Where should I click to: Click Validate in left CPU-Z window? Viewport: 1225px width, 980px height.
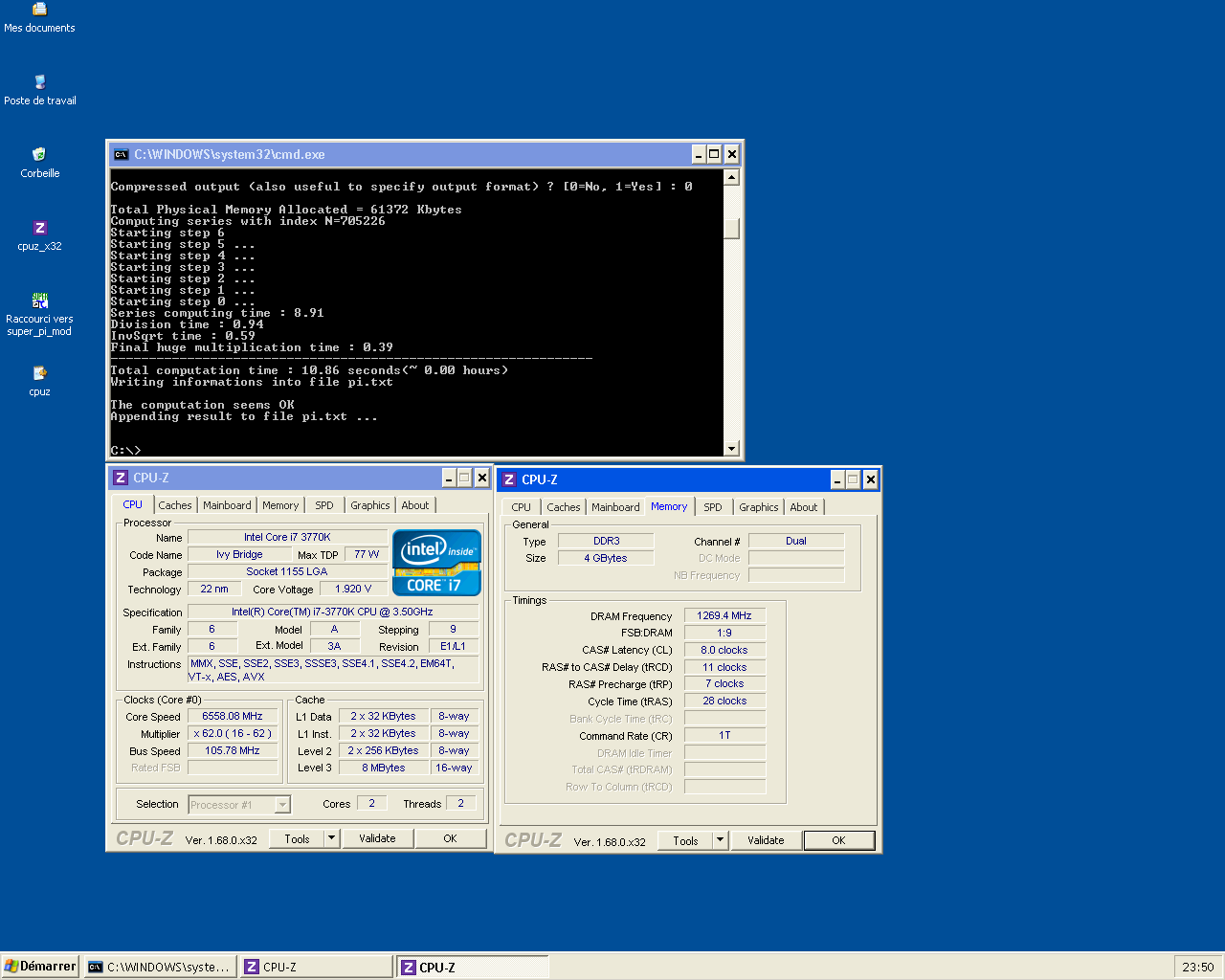pyautogui.click(x=377, y=838)
